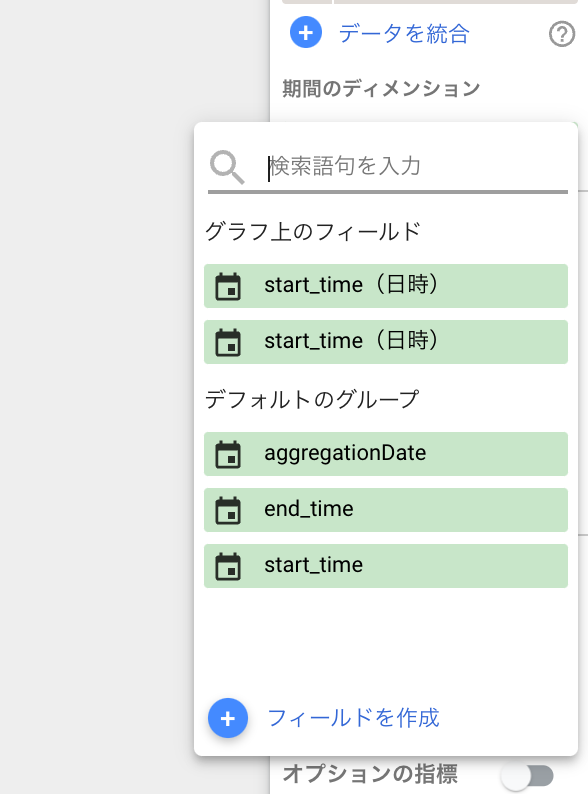Choose the end_time field

coord(386,510)
